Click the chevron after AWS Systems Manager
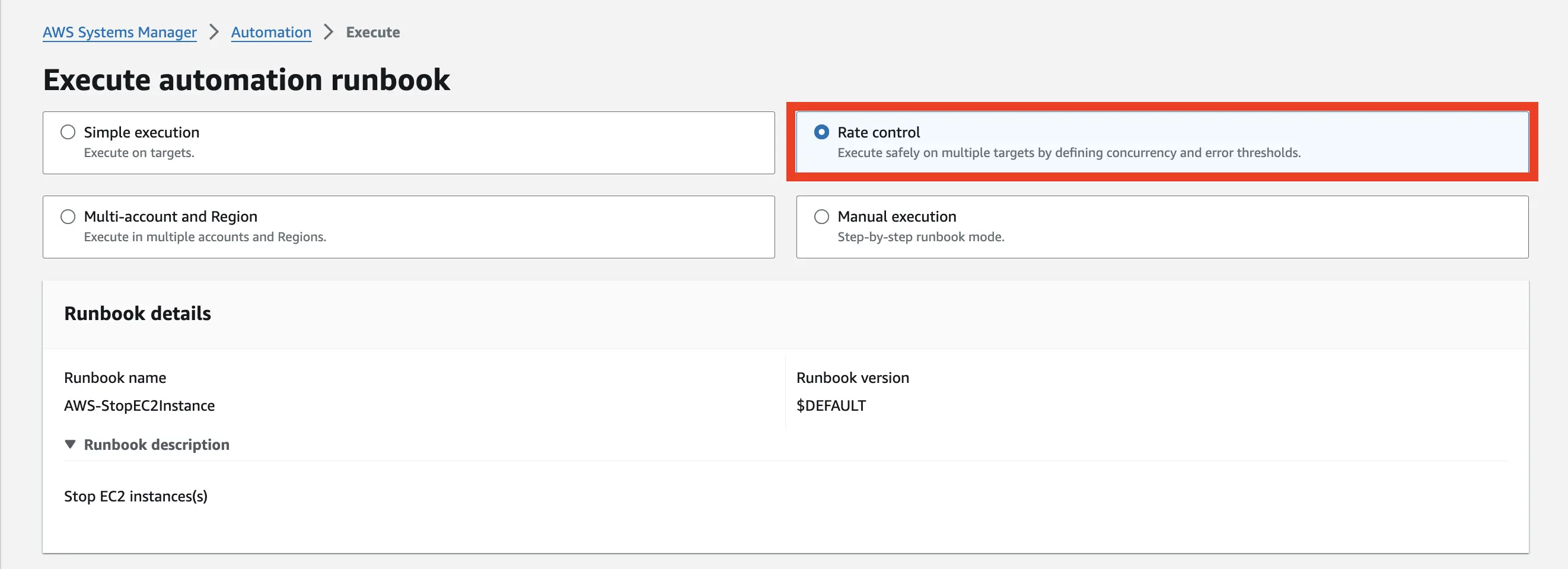The height and width of the screenshot is (569, 1568). (x=213, y=31)
